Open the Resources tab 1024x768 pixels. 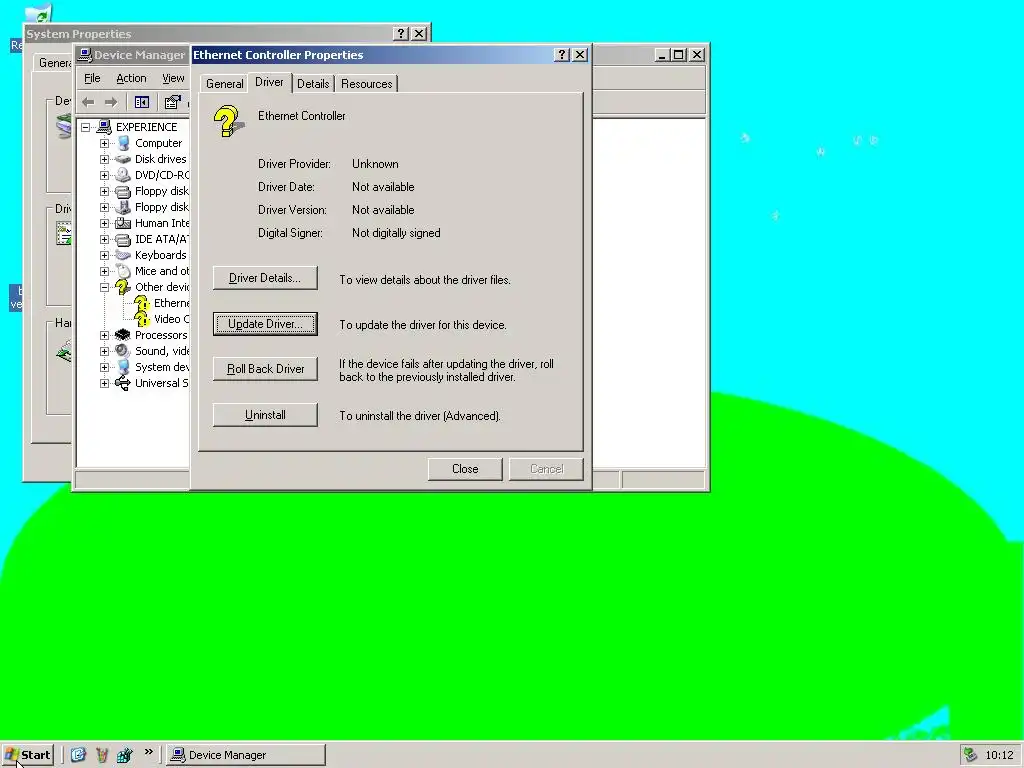point(366,84)
